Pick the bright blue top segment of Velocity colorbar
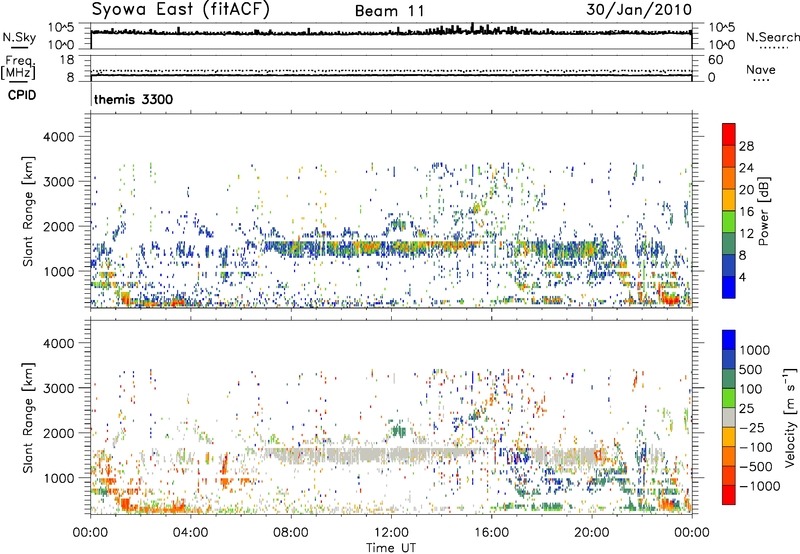Screen dimensions: 800x554 click(729, 340)
